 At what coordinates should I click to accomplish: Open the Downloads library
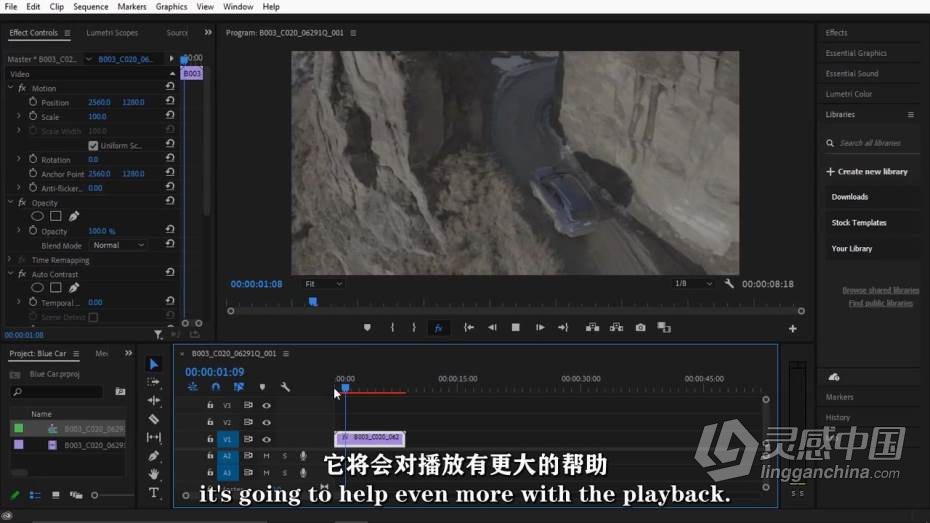(x=849, y=197)
